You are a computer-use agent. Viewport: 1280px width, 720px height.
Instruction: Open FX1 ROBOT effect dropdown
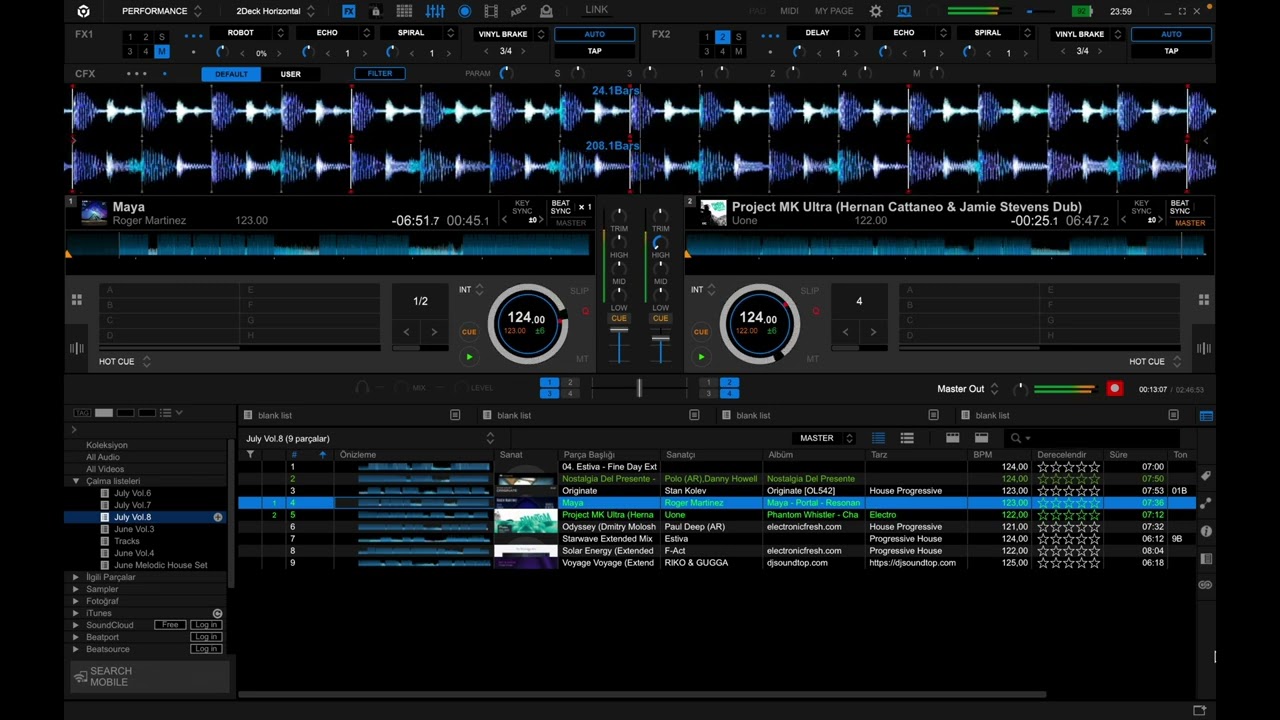pyautogui.click(x=248, y=33)
